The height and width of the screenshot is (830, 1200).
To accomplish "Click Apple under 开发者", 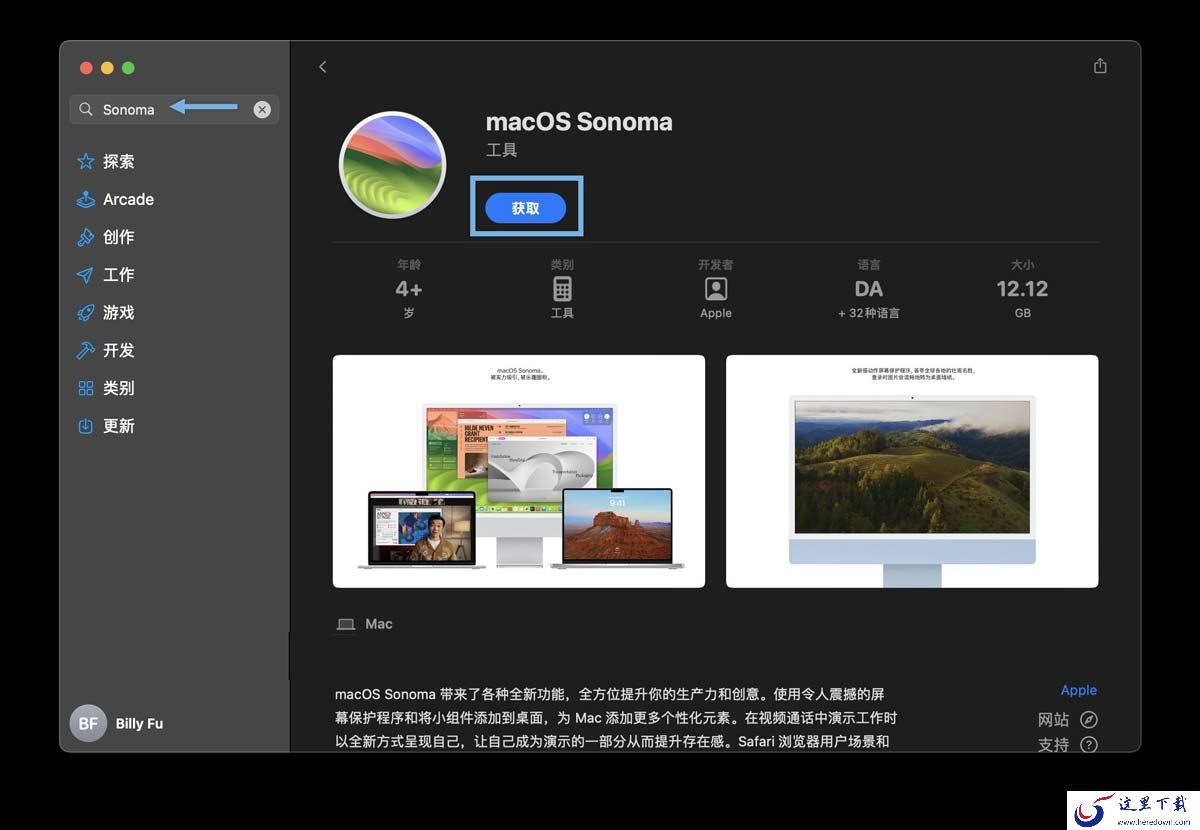I will (716, 313).
